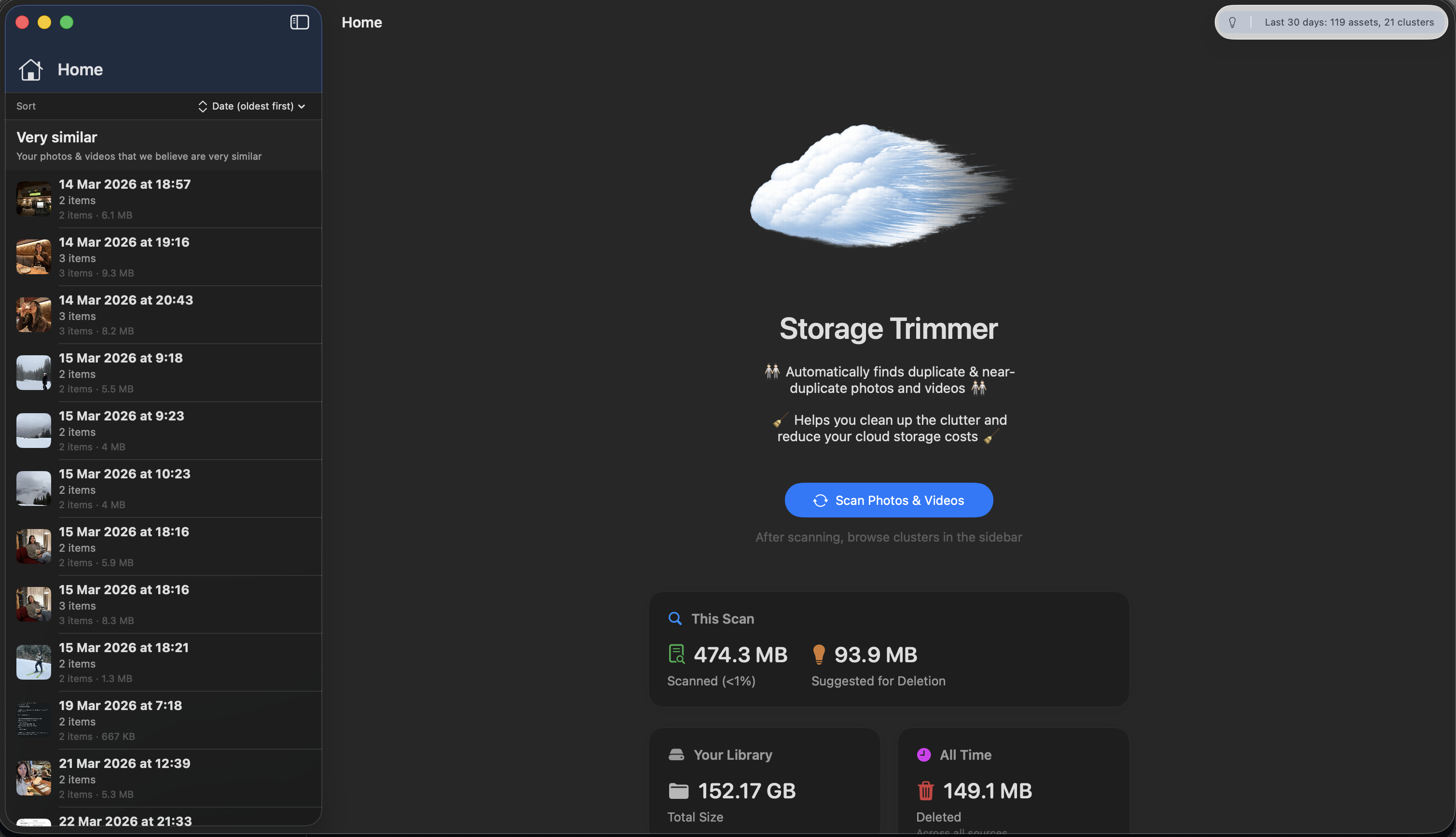This screenshot has height=837, width=1456.
Task: Open cluster 14 Mar 2026 at 18:57
Action: (163, 199)
